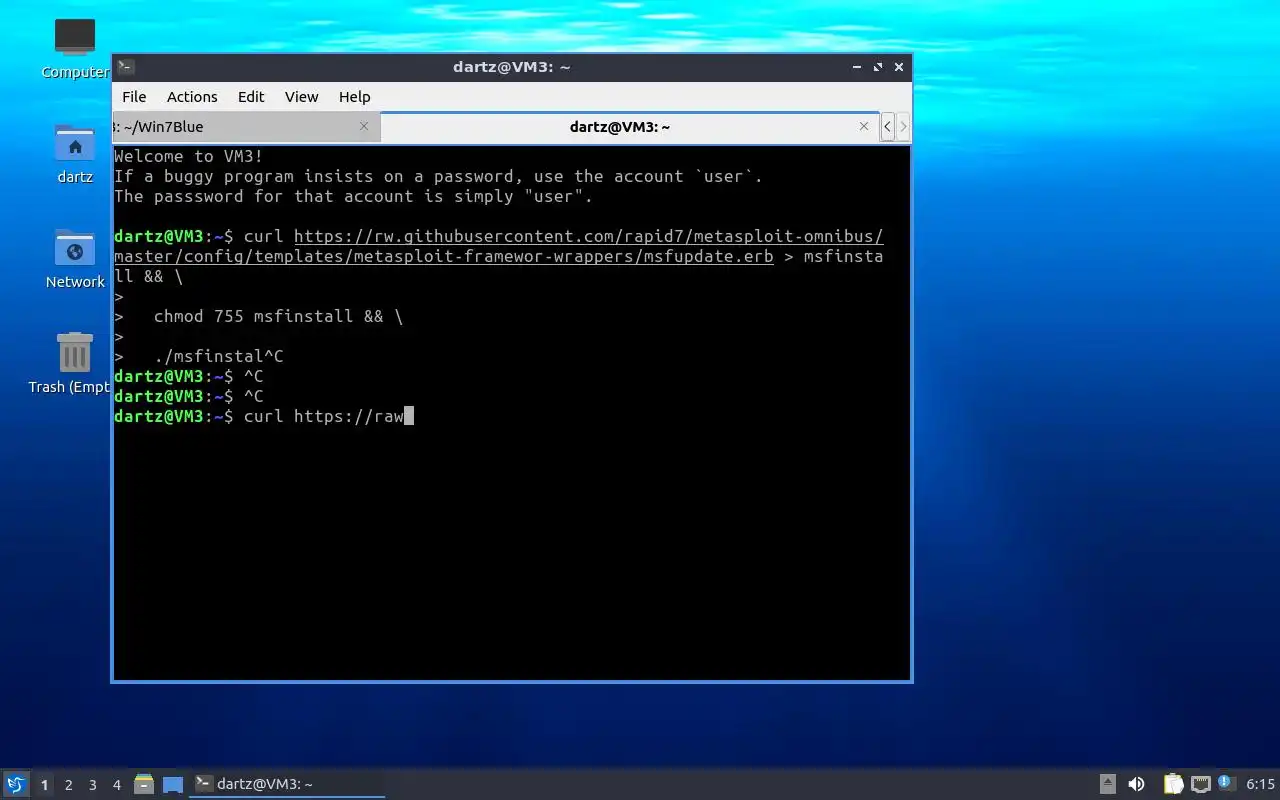Open the Lubuntu start menu button

point(16,784)
